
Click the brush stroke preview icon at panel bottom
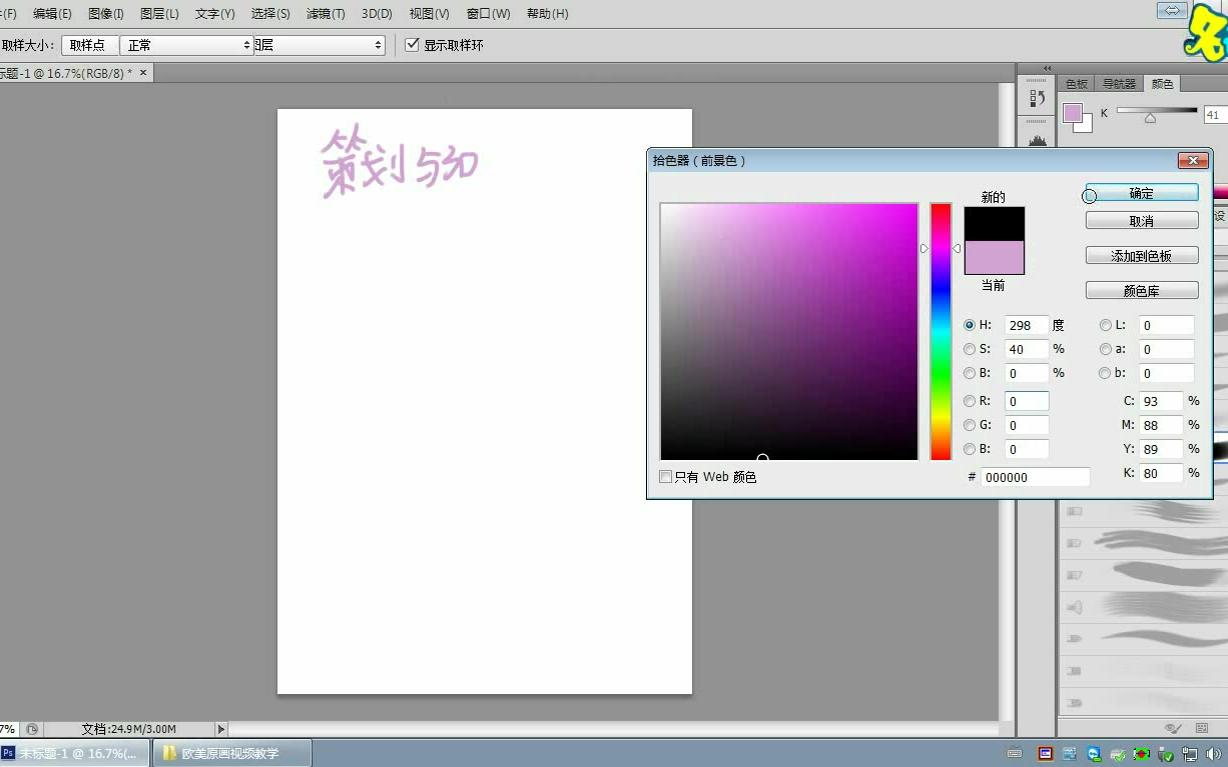pos(1170,727)
